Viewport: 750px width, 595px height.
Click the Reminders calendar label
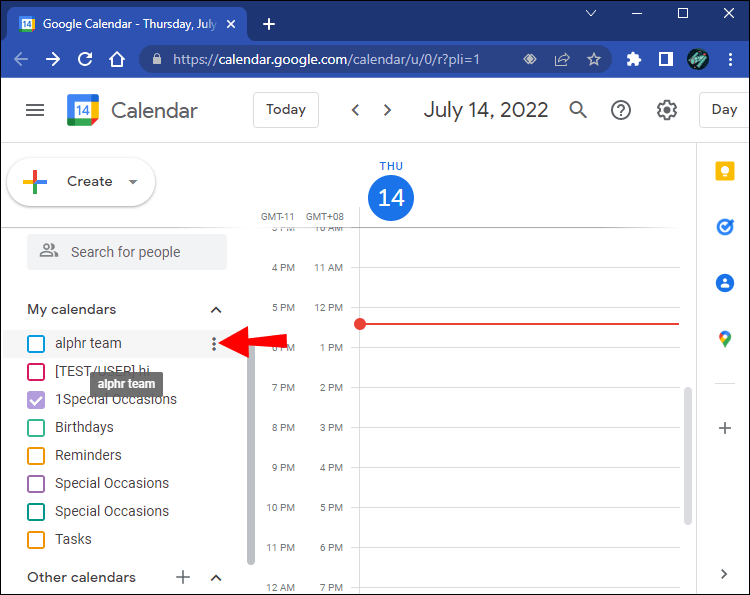tap(88, 455)
